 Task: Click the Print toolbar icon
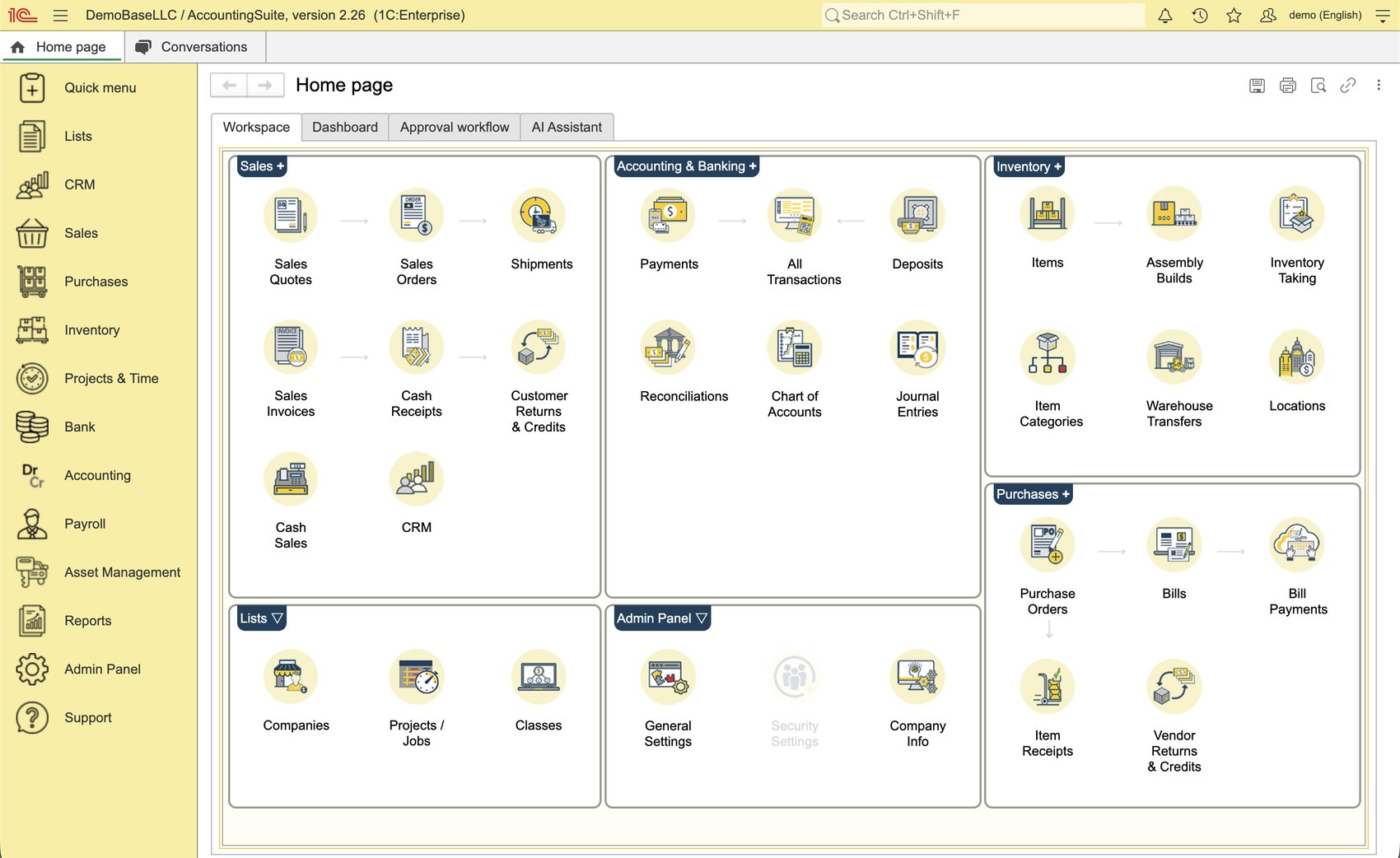click(x=1288, y=85)
